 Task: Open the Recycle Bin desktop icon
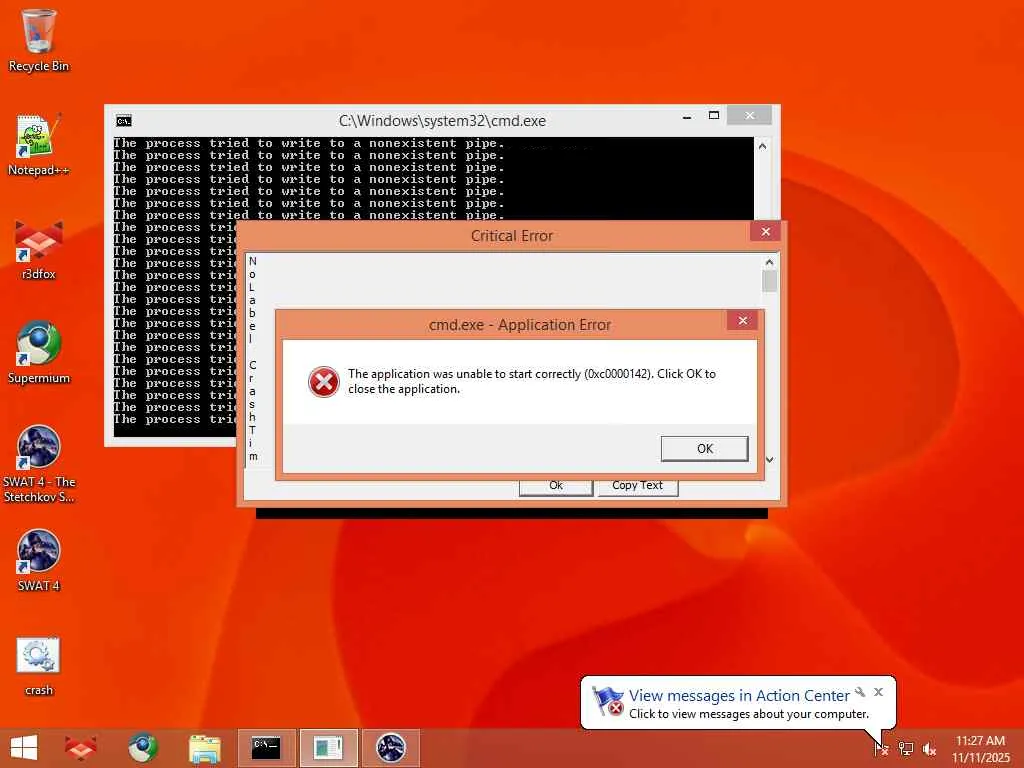(39, 40)
